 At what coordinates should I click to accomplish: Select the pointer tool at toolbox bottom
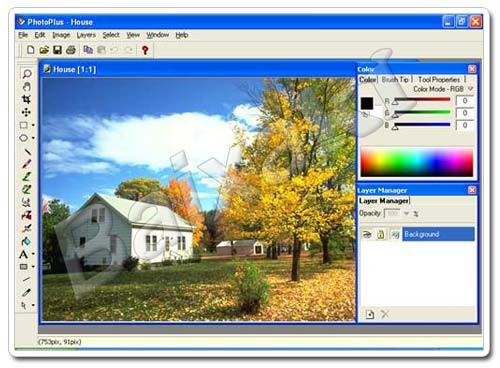pos(24,305)
